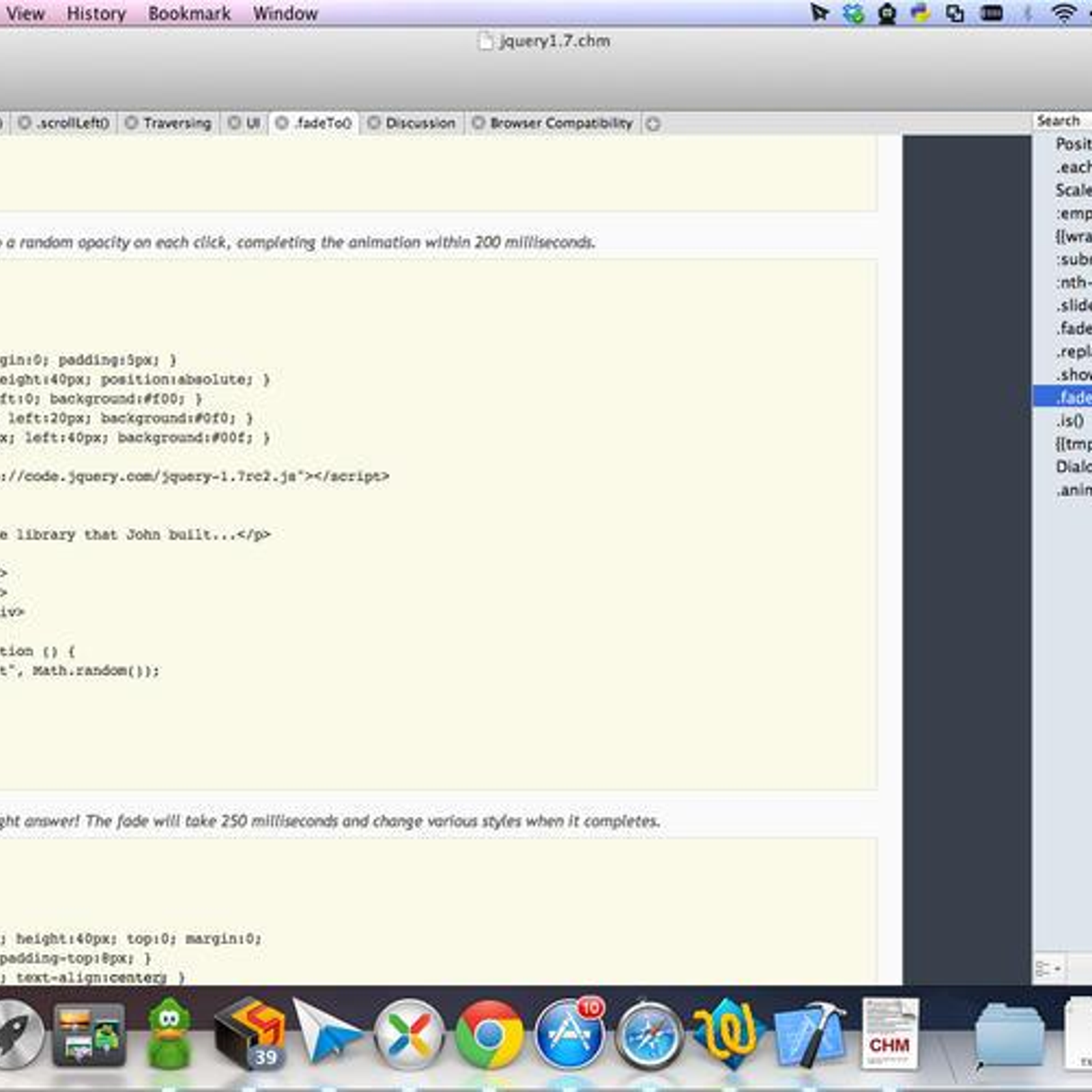Image resolution: width=1092 pixels, height=1092 pixels.
Task: Close the UI tab using its circle icon
Action: (x=234, y=123)
